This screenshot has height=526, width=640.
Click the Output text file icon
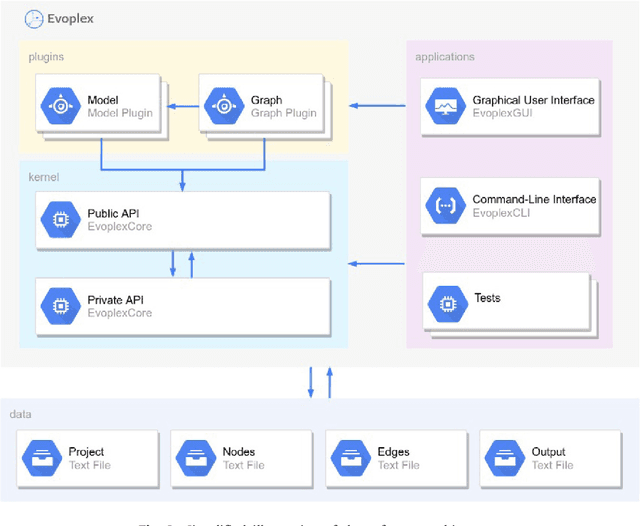pyautogui.click(x=504, y=458)
